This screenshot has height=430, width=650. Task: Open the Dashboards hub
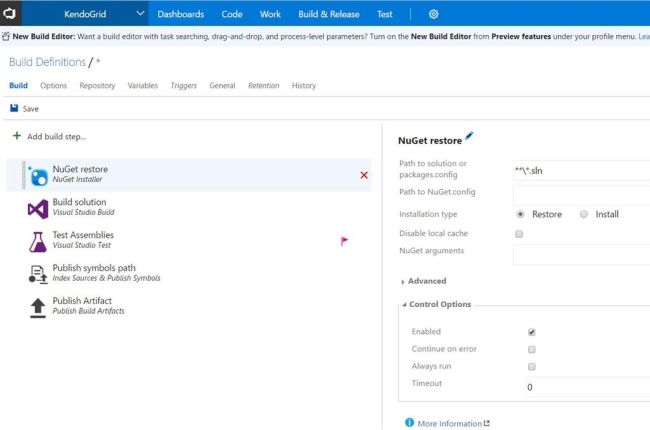point(181,14)
